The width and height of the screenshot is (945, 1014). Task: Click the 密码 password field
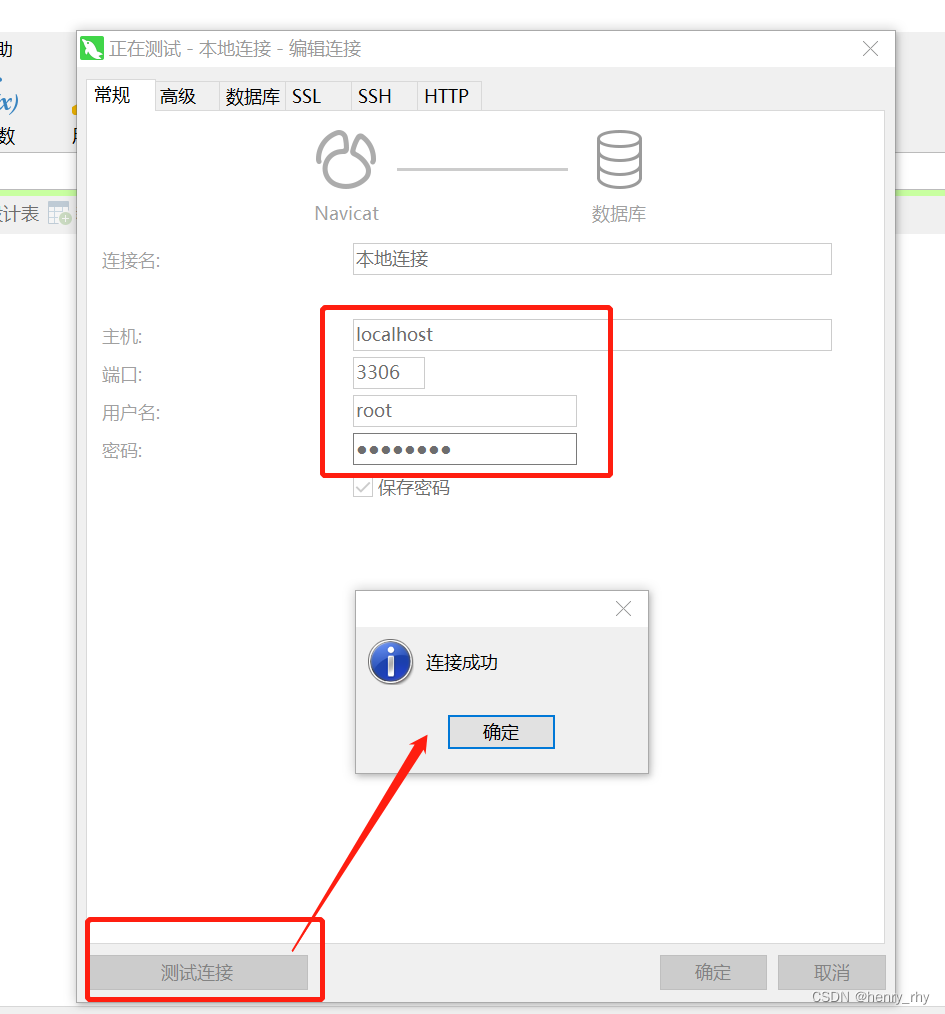[x=464, y=449]
